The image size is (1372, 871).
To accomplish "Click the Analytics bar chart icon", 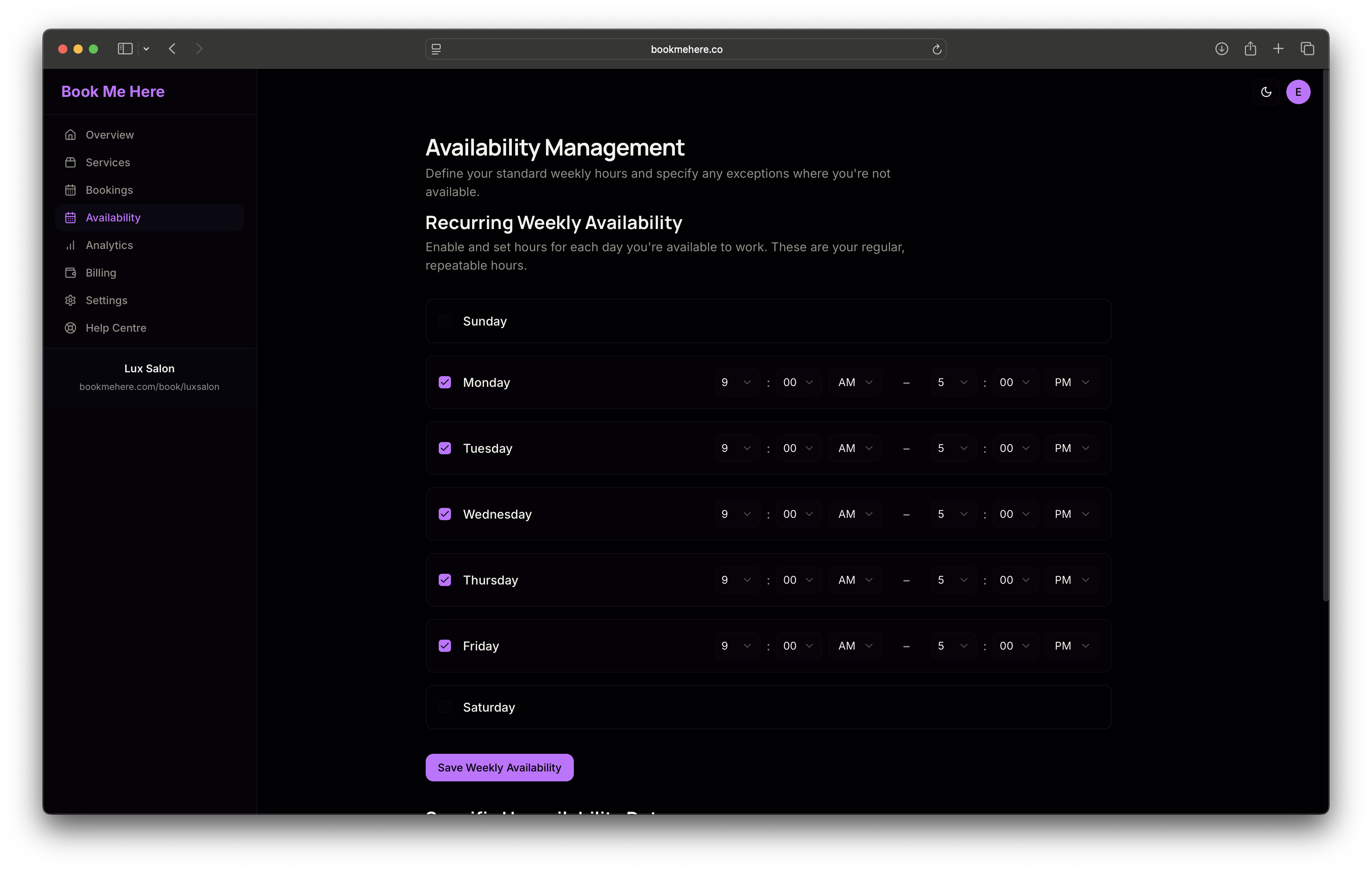I will pos(71,245).
